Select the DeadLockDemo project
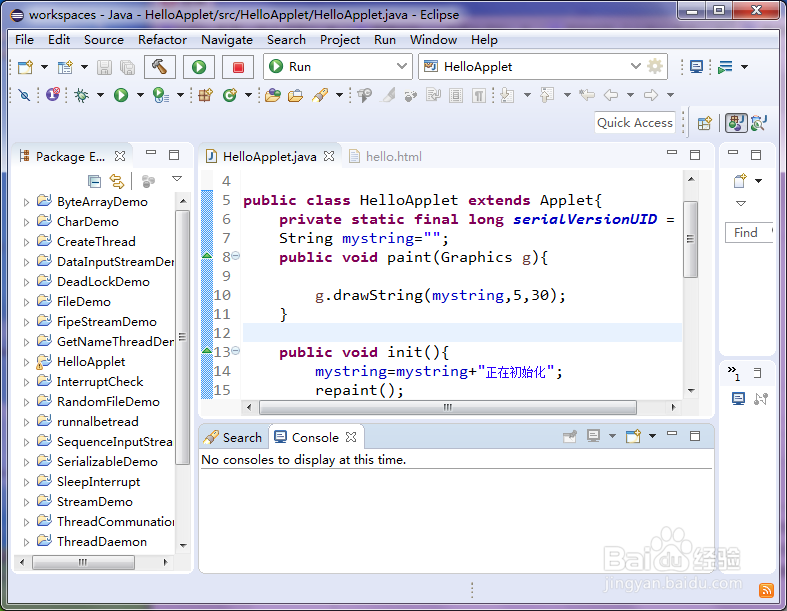 point(103,282)
